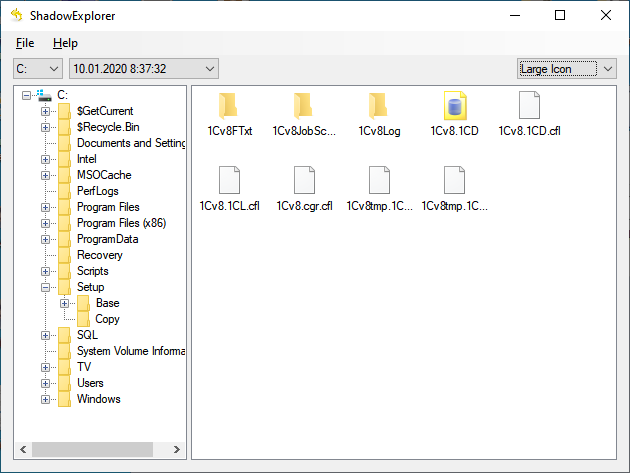
Task: Select the 1Cv8JobSc... folder icon
Action: tap(304, 106)
